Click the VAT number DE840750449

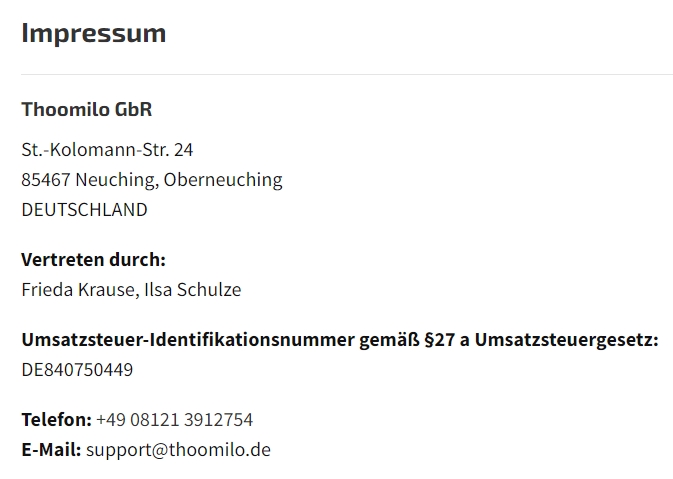coord(77,370)
